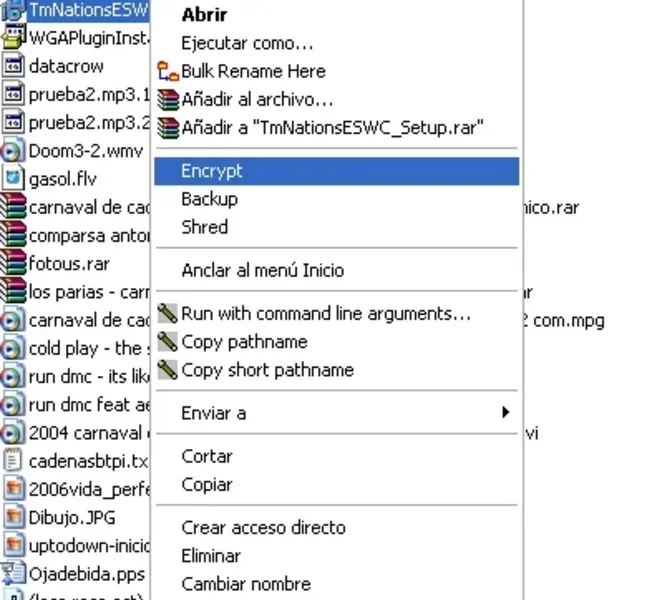Click the WinRAR icon beside Añadir al archivo
Screen dimensions: 647x600
click(168, 99)
